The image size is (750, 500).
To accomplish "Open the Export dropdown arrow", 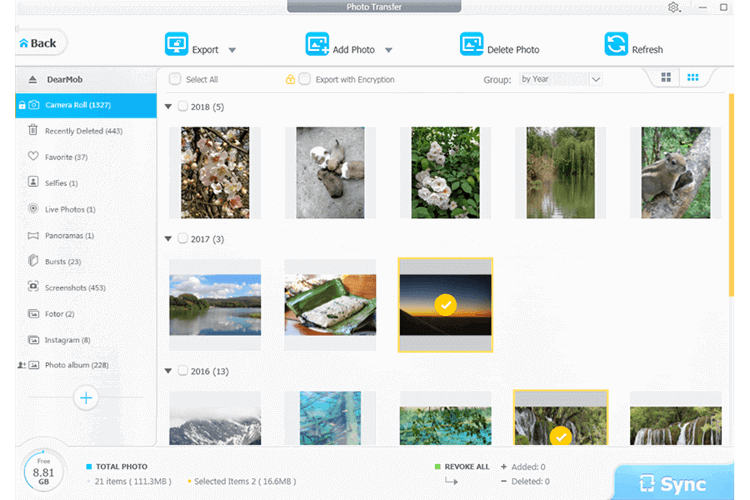I will pos(232,50).
